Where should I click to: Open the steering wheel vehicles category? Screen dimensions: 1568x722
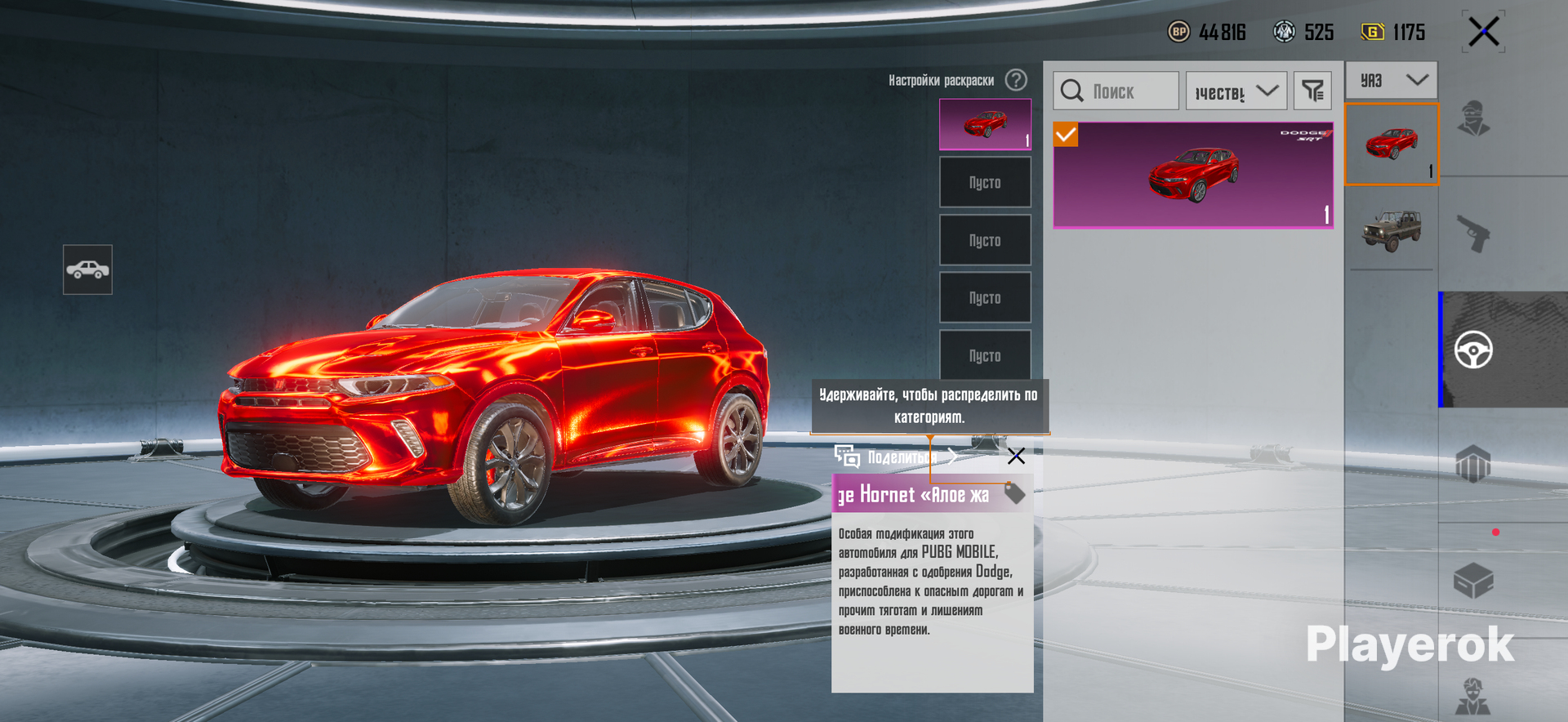pyautogui.click(x=1473, y=350)
